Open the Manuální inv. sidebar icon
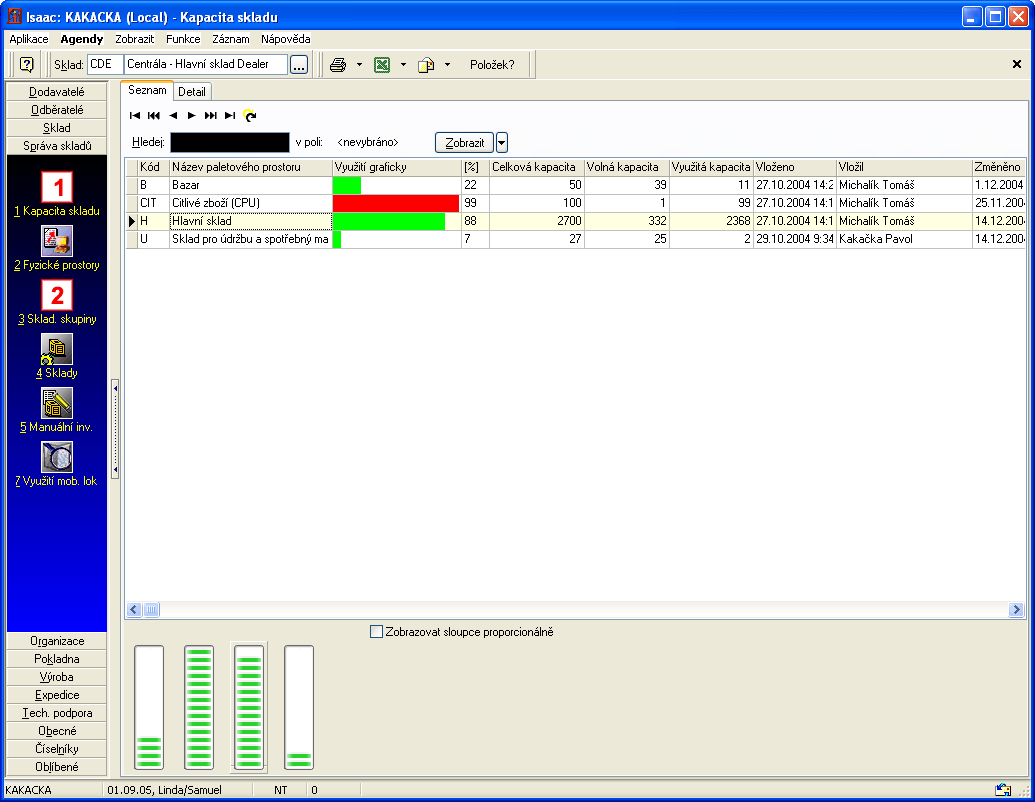This screenshot has width=1035, height=802. pos(57,403)
